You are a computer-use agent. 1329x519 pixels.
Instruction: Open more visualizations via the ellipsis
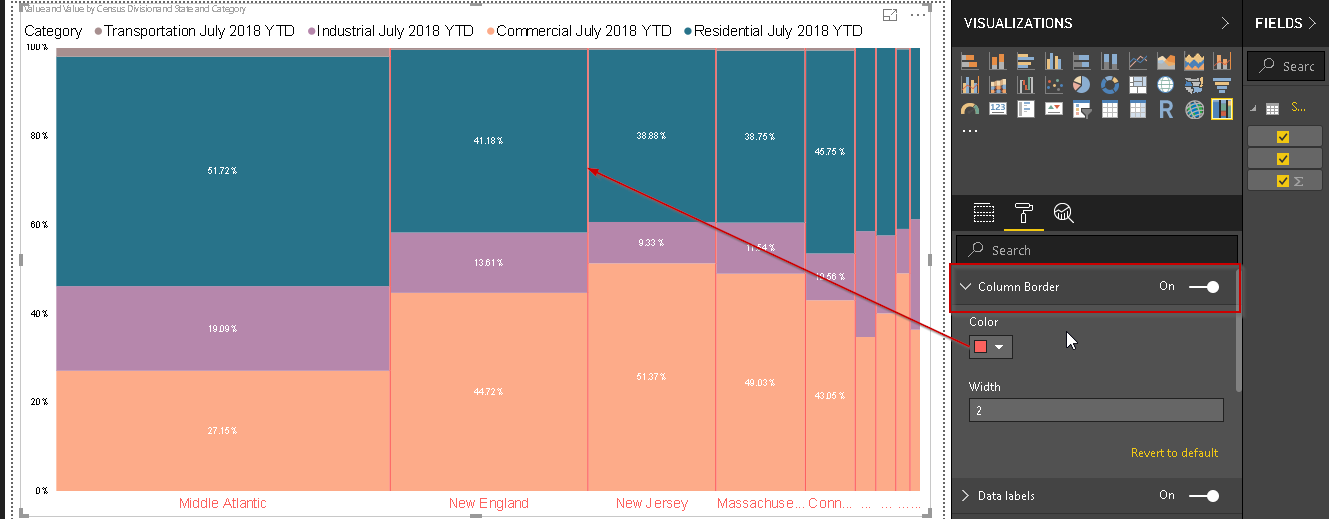click(970, 131)
